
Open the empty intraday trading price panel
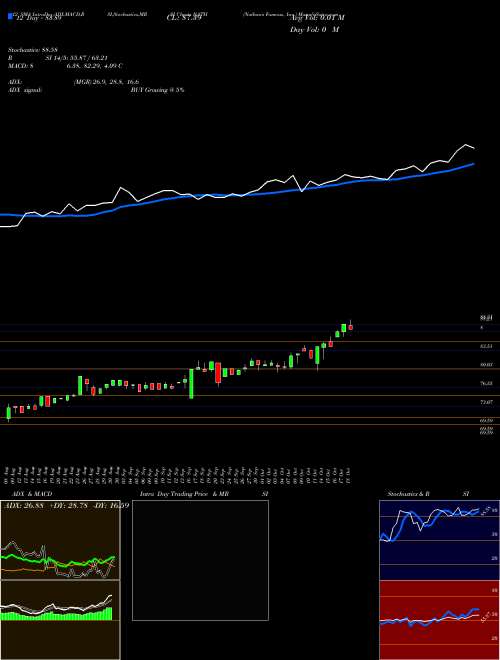200,560
